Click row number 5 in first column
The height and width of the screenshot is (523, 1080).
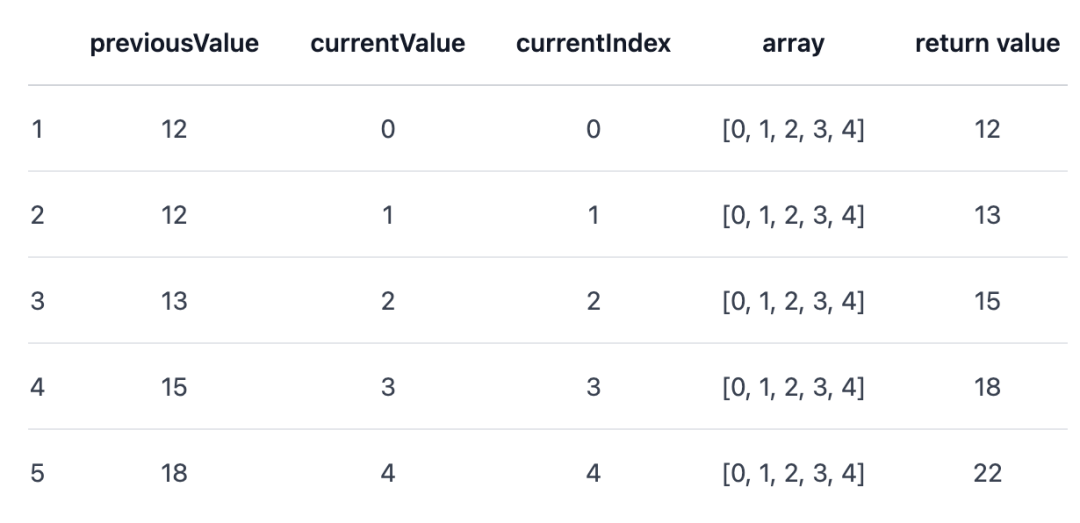(x=37, y=473)
